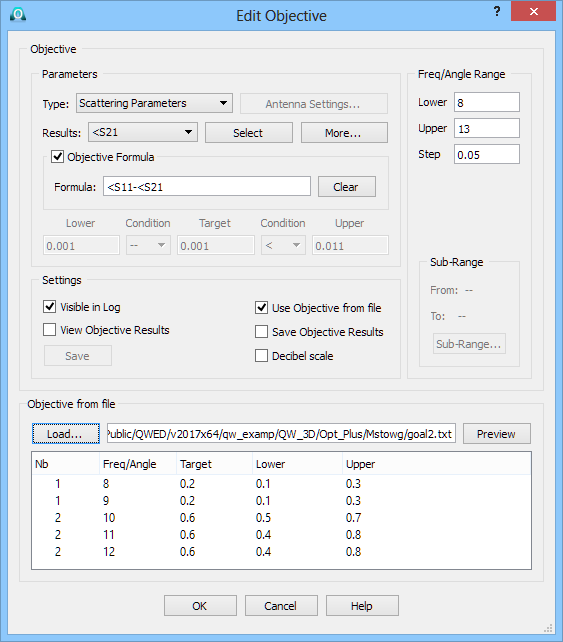Load an objective file with Load...
Image resolution: width=563 pixels, height=642 pixels.
point(66,434)
